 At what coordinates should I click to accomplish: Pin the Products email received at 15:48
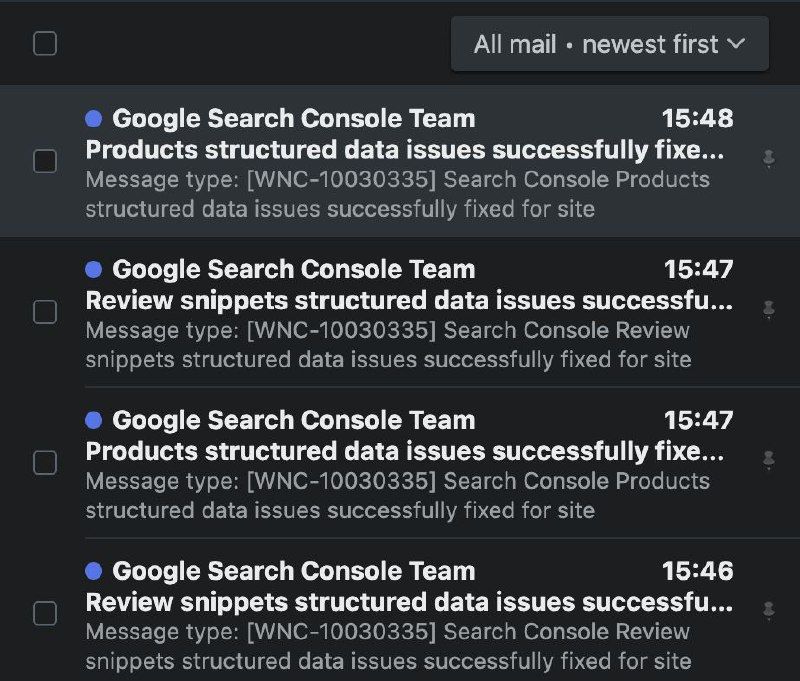768,159
